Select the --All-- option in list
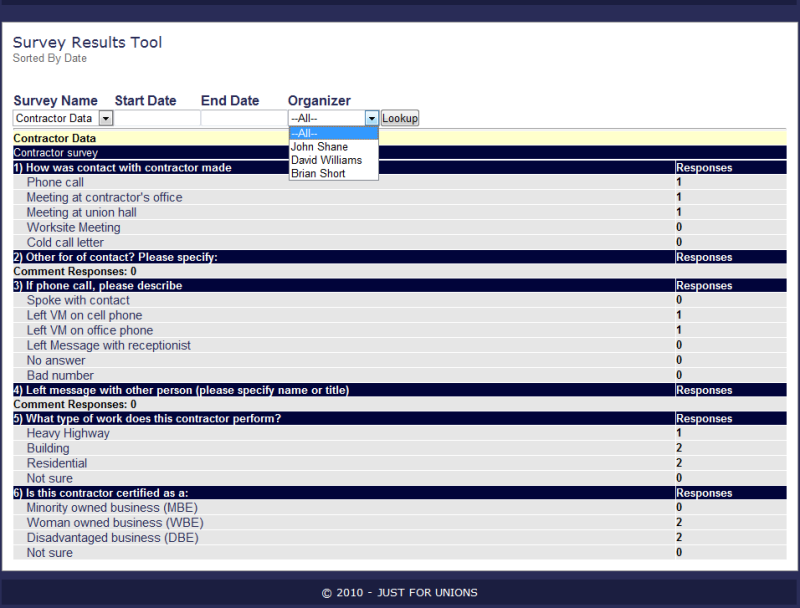The image size is (800, 608). (x=304, y=133)
